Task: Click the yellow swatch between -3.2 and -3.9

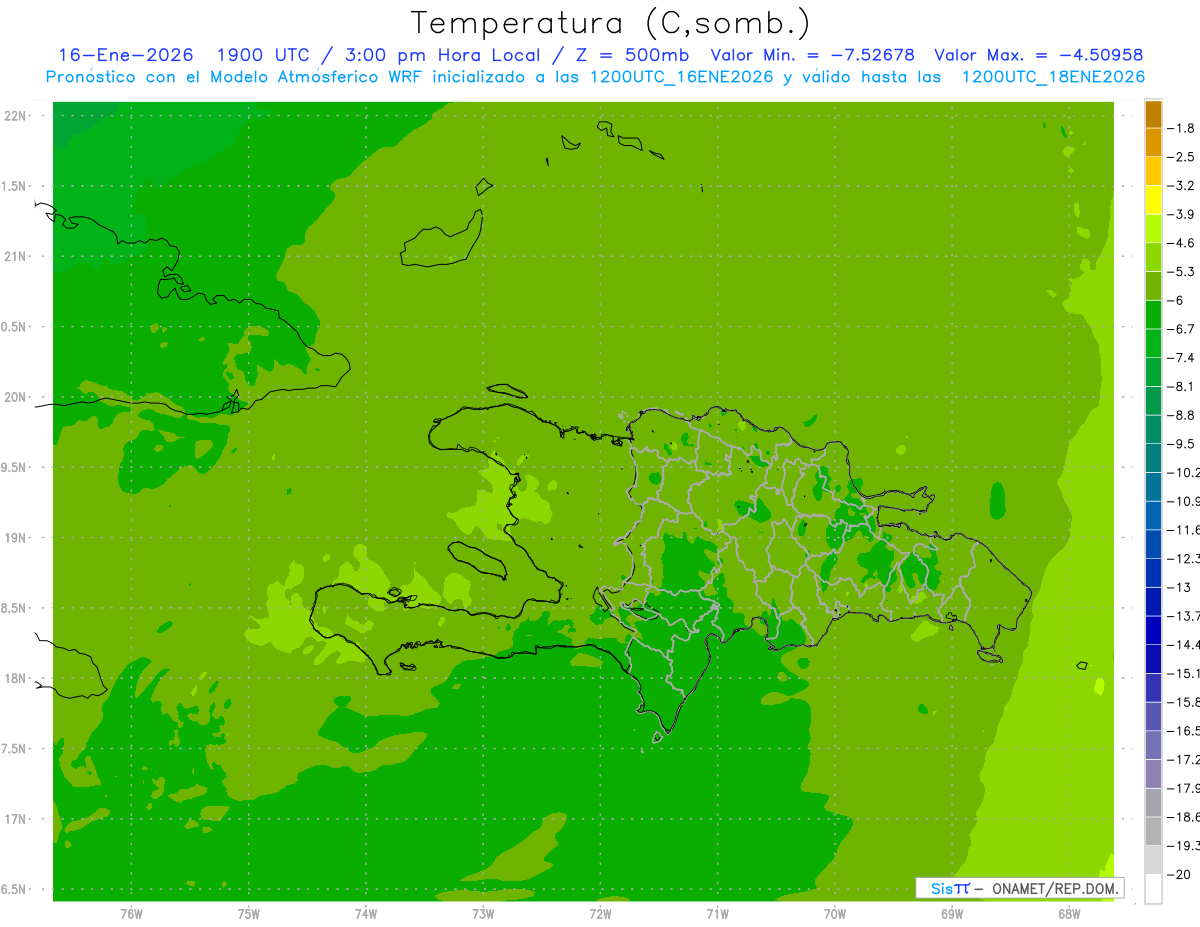Action: click(1153, 200)
